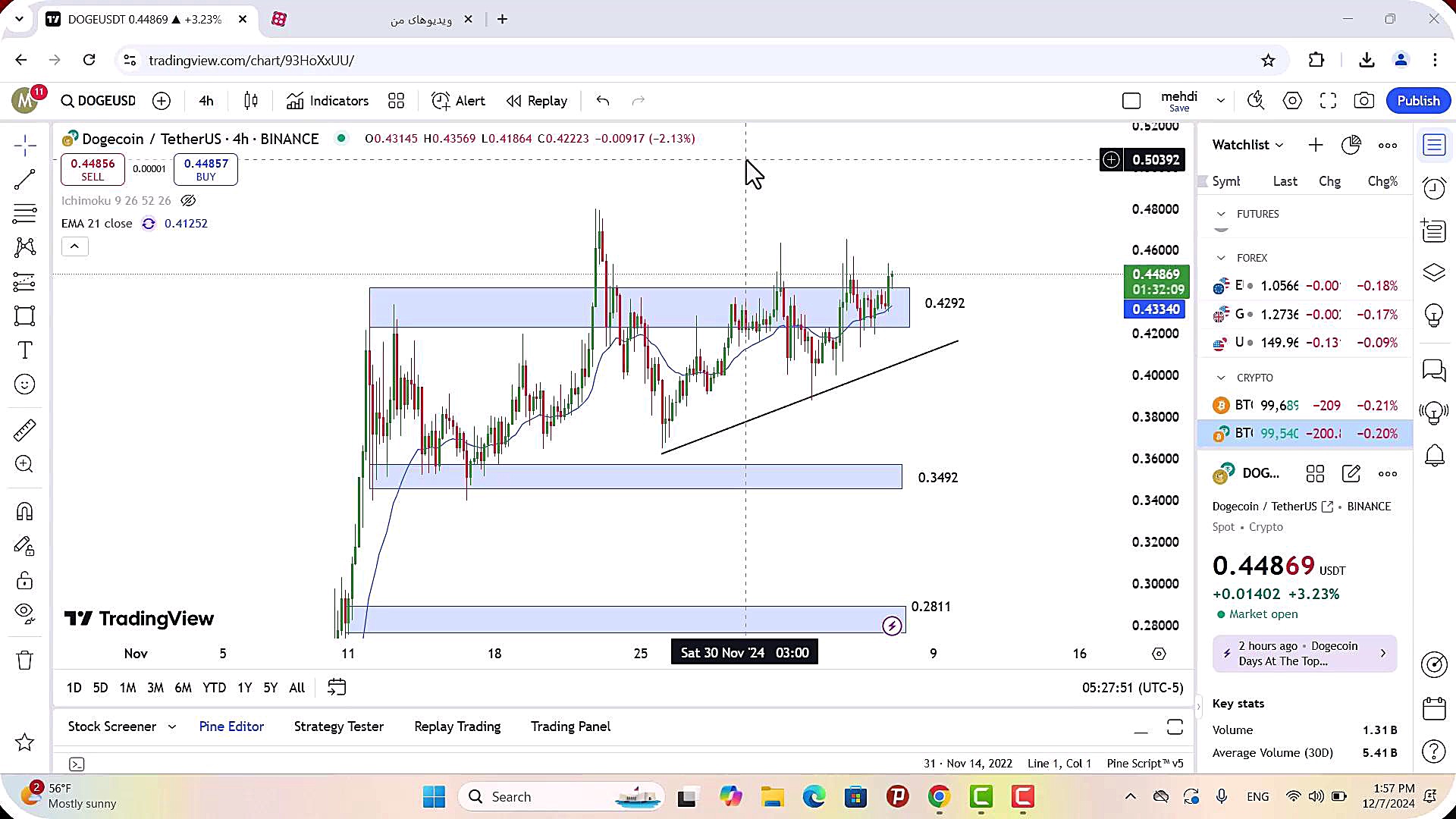Open the Strategy Tester tab
1456x819 pixels.
[x=338, y=726]
